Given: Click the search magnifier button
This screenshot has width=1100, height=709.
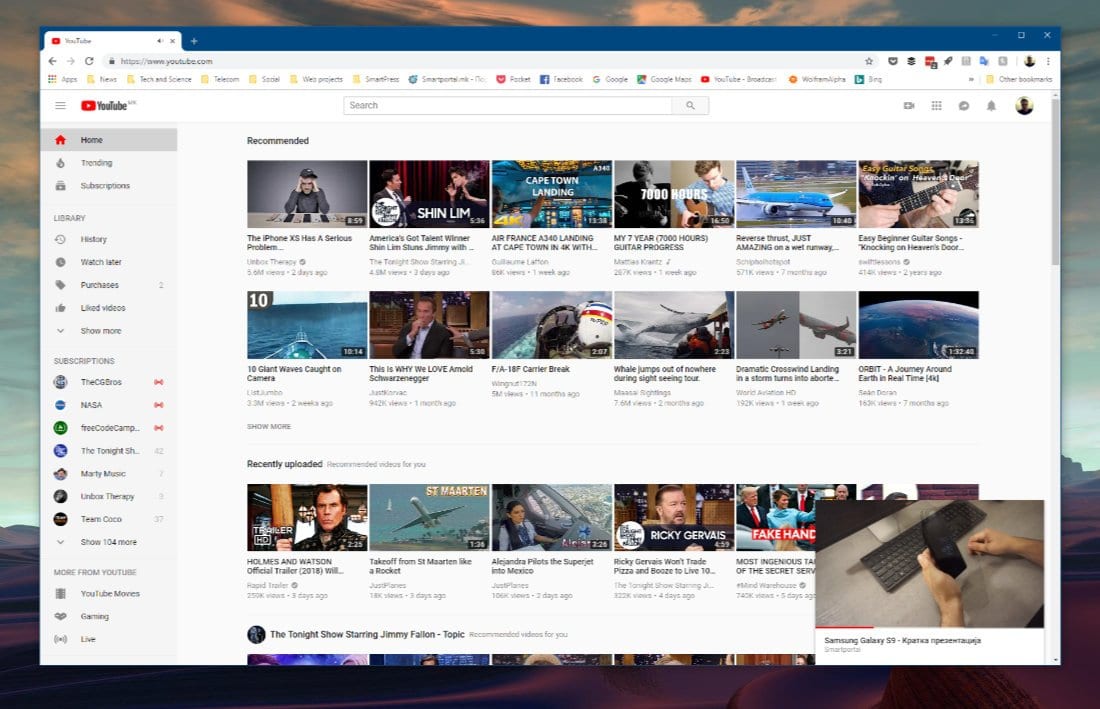Looking at the screenshot, I should point(690,106).
